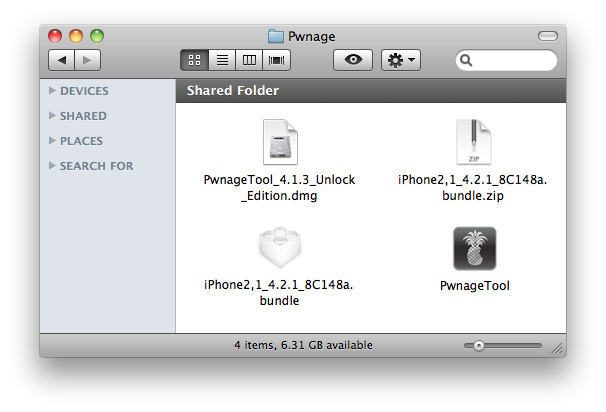The image size is (606, 412).
Task: Click the Pwnage folder icon in title bar
Action: click(276, 36)
